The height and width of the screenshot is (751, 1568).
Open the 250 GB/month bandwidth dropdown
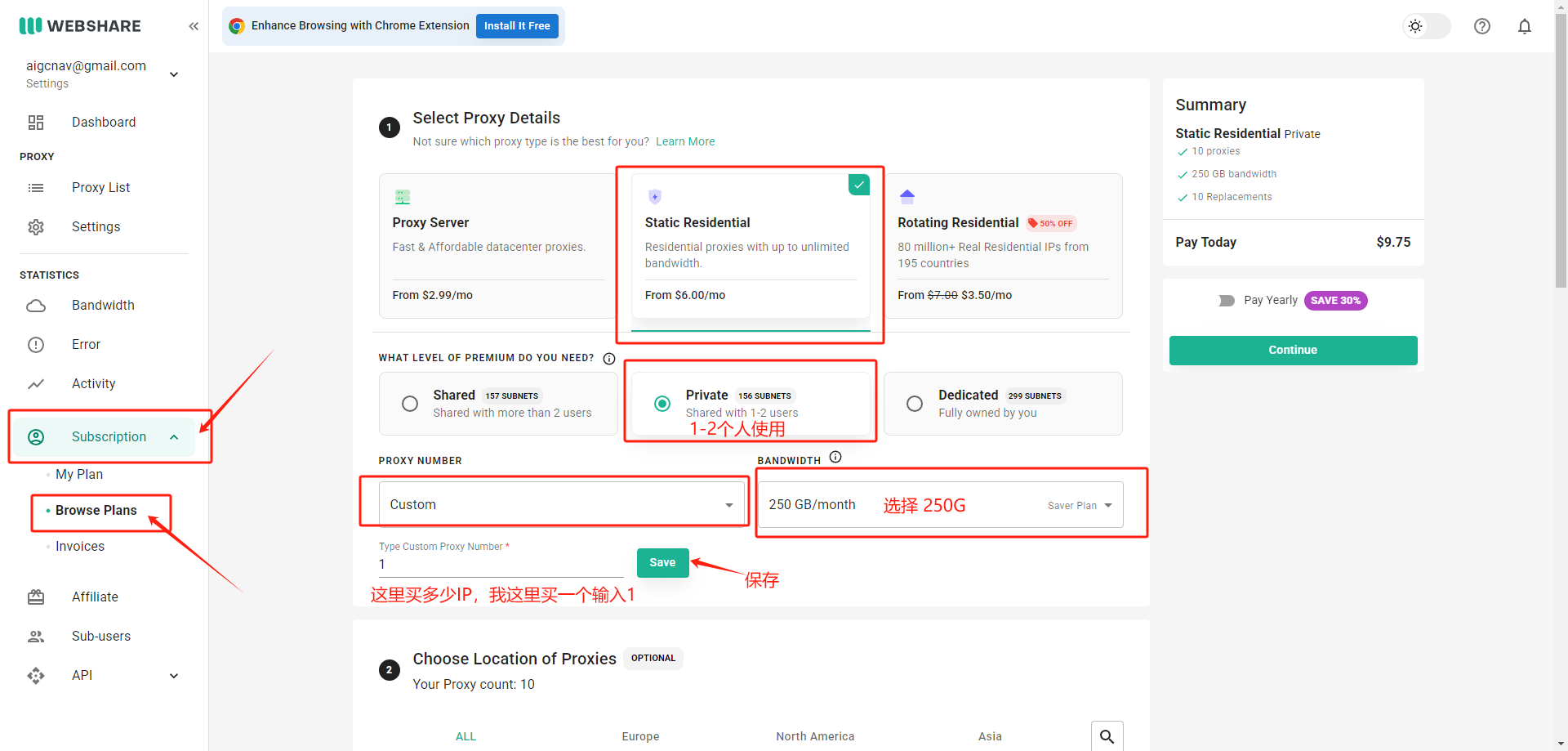pyautogui.click(x=941, y=505)
